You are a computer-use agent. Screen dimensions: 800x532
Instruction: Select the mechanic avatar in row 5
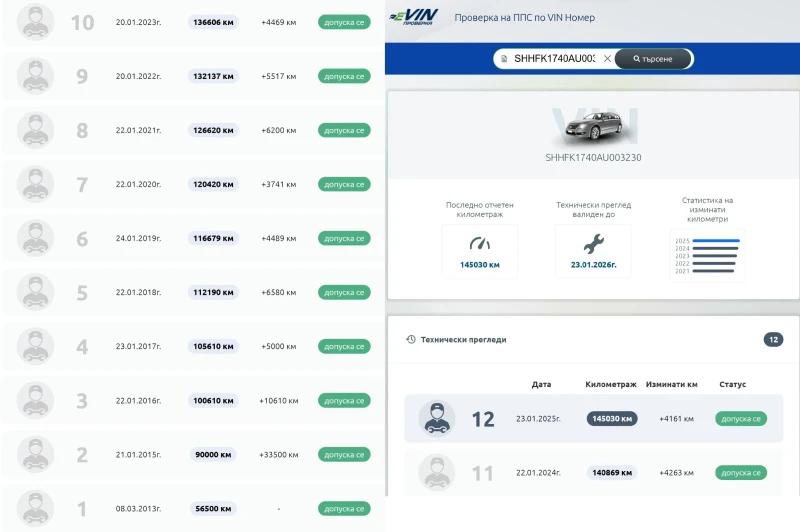pyautogui.click(x=35, y=293)
